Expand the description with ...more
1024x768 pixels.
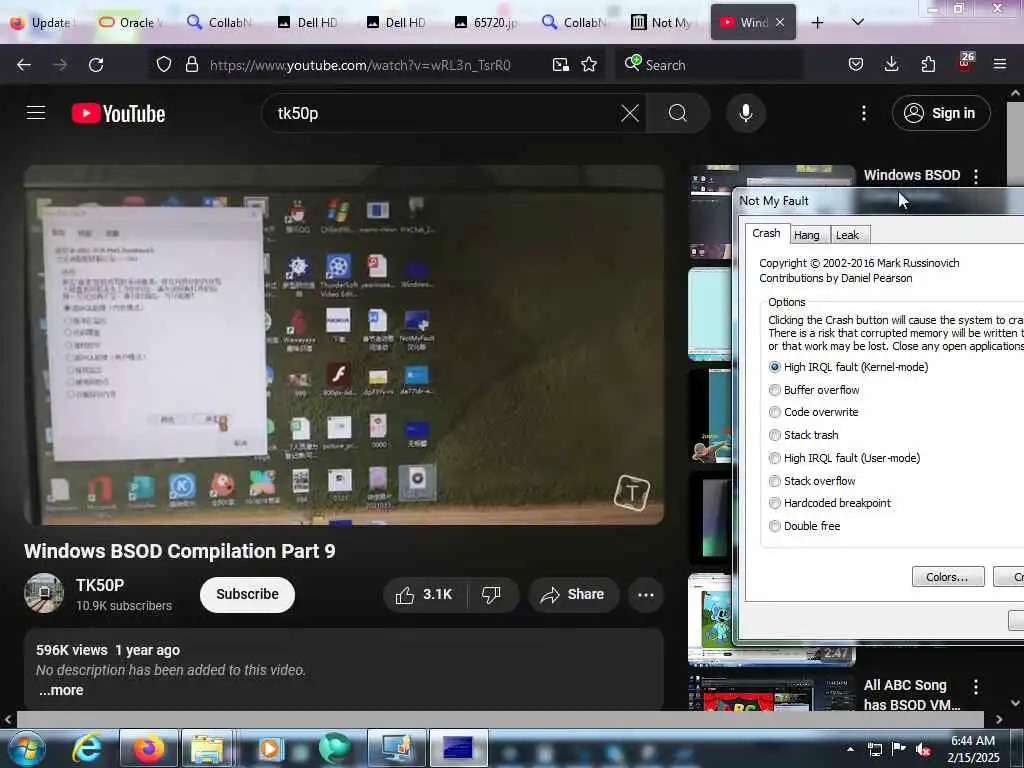(61, 690)
